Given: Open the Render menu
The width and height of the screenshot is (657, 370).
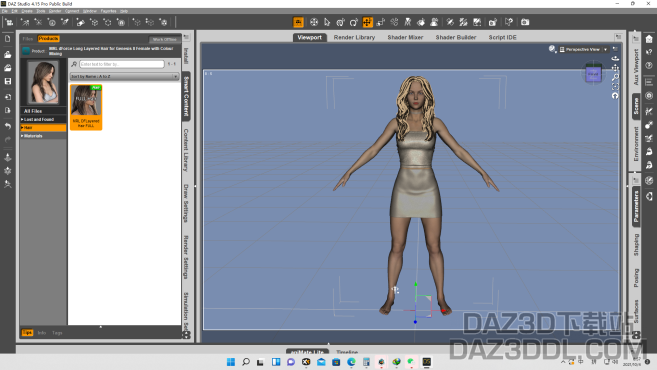Looking at the screenshot, I should (x=55, y=11).
